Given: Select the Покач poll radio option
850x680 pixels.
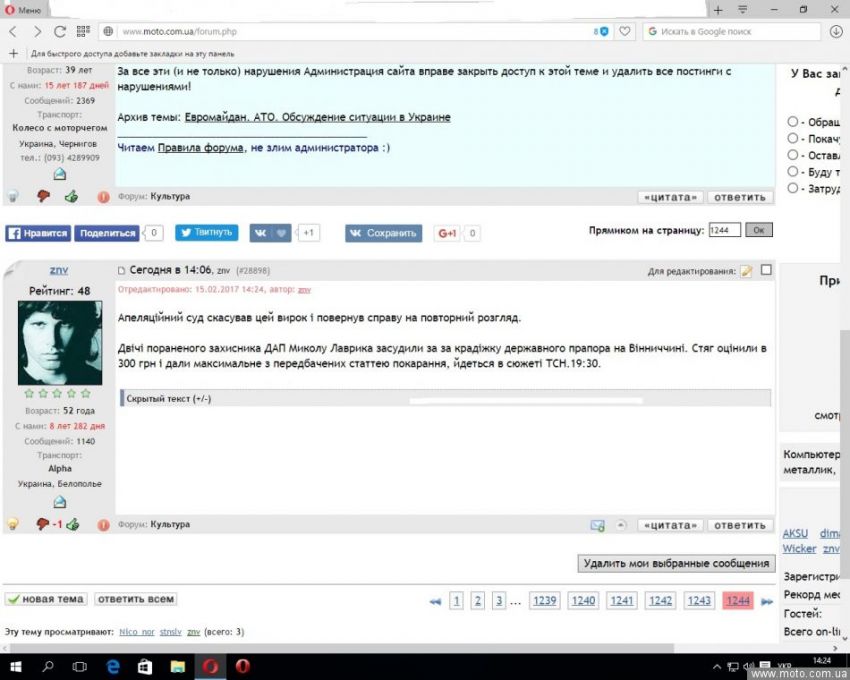Looking at the screenshot, I should point(793,138).
